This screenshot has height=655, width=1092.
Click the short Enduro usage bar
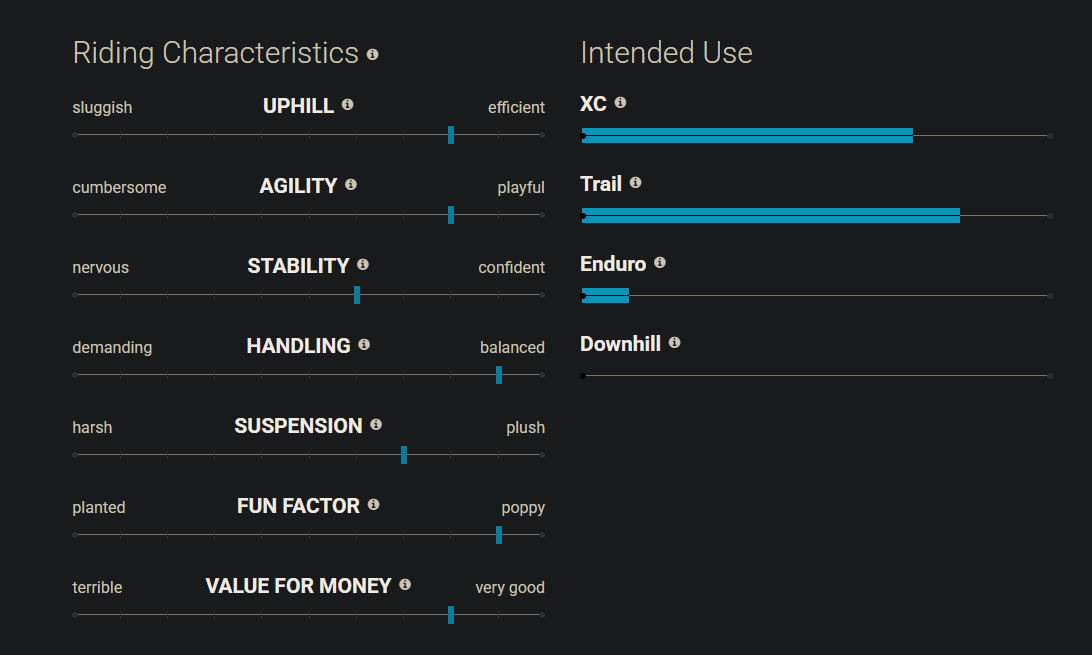click(x=605, y=296)
